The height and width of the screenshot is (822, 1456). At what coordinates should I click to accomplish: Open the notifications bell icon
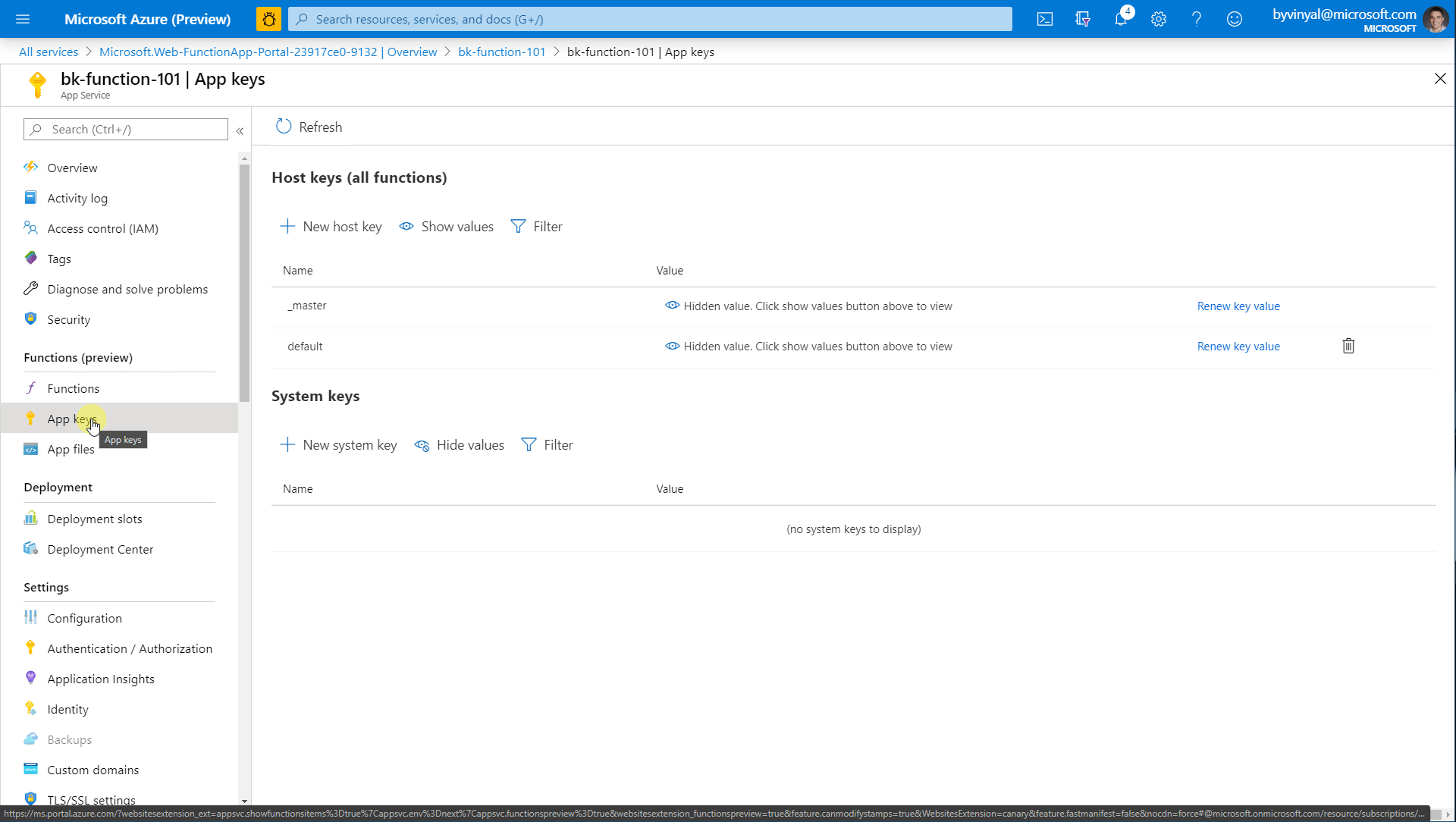click(x=1121, y=19)
